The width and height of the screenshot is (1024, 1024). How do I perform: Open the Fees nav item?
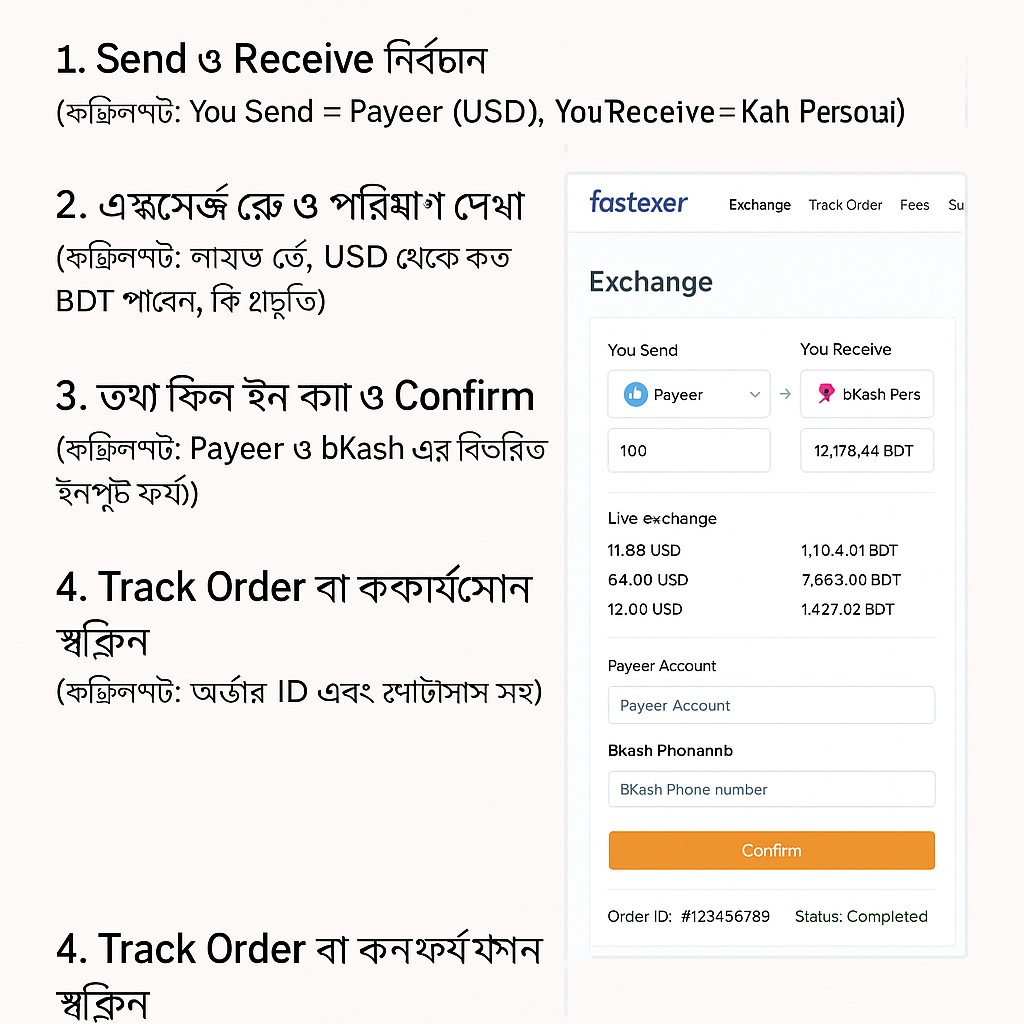coord(914,205)
